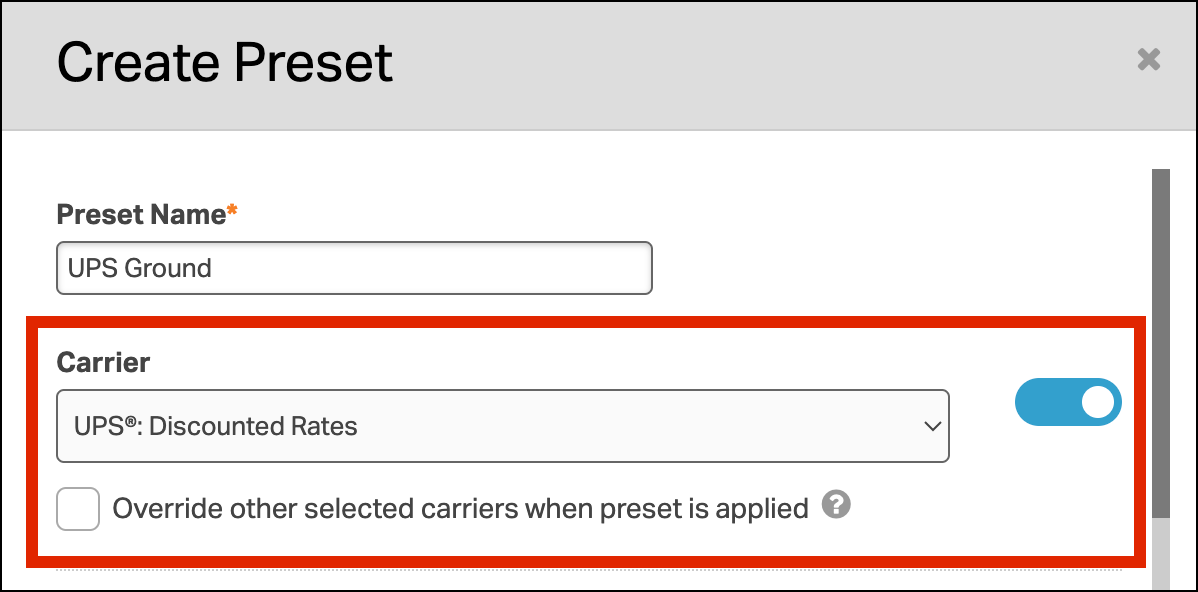Click the 'Create Preset' dialog title
Image resolution: width=1198 pixels, height=592 pixels.
pos(225,62)
